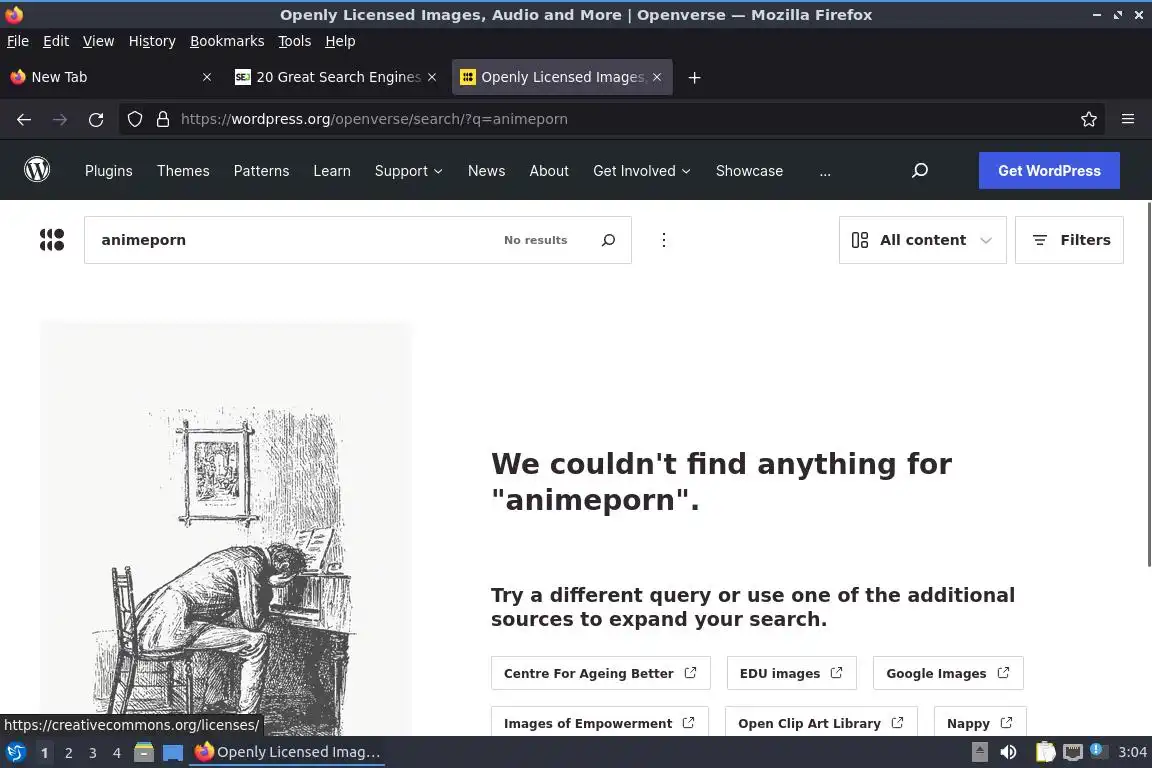This screenshot has width=1152, height=768.
Task: Open the three-dot options menu beside the search bar
Action: coord(663,240)
